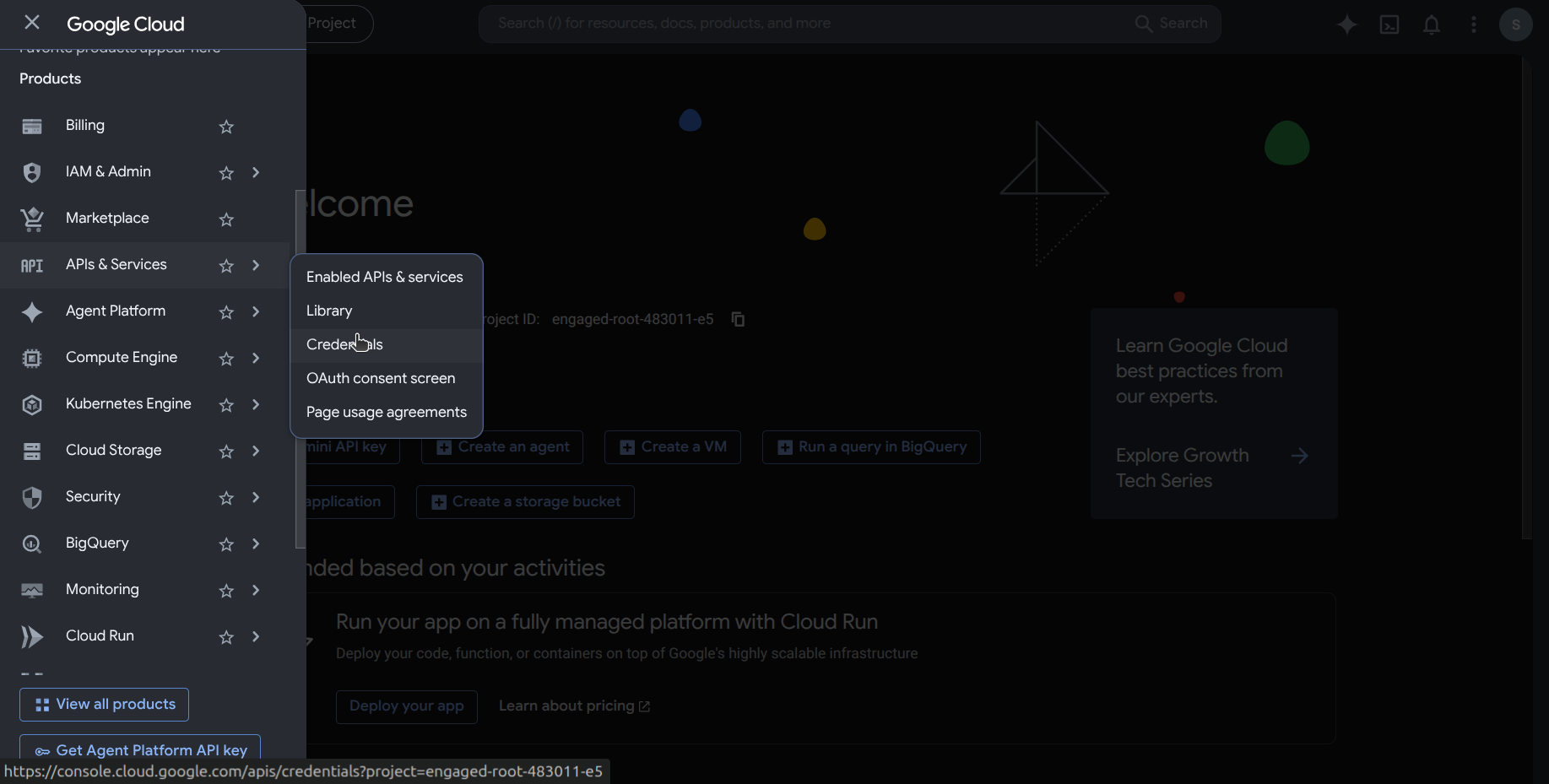Pin Cloud Storage with its star
The image size is (1549, 784).
226,451
